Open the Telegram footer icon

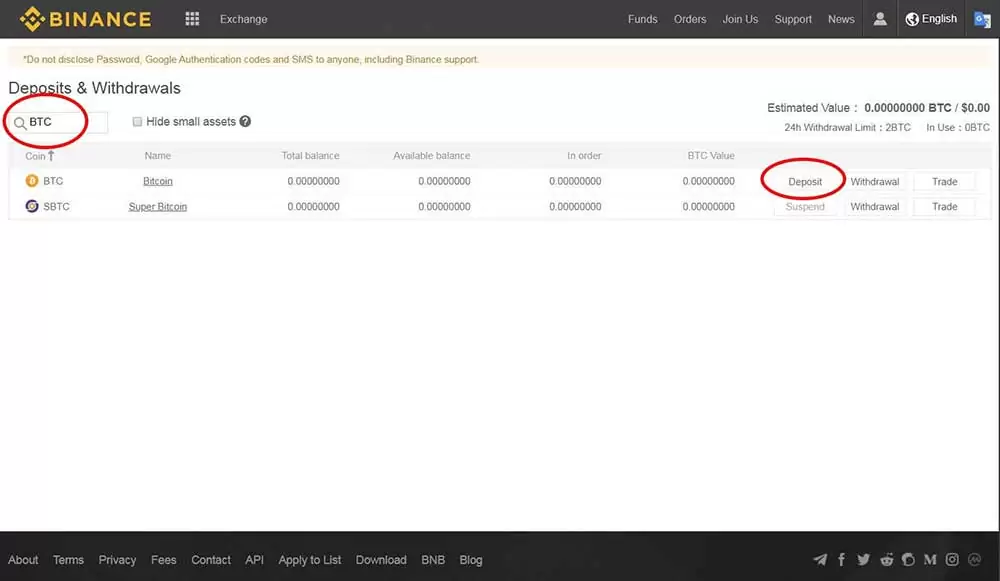820,560
